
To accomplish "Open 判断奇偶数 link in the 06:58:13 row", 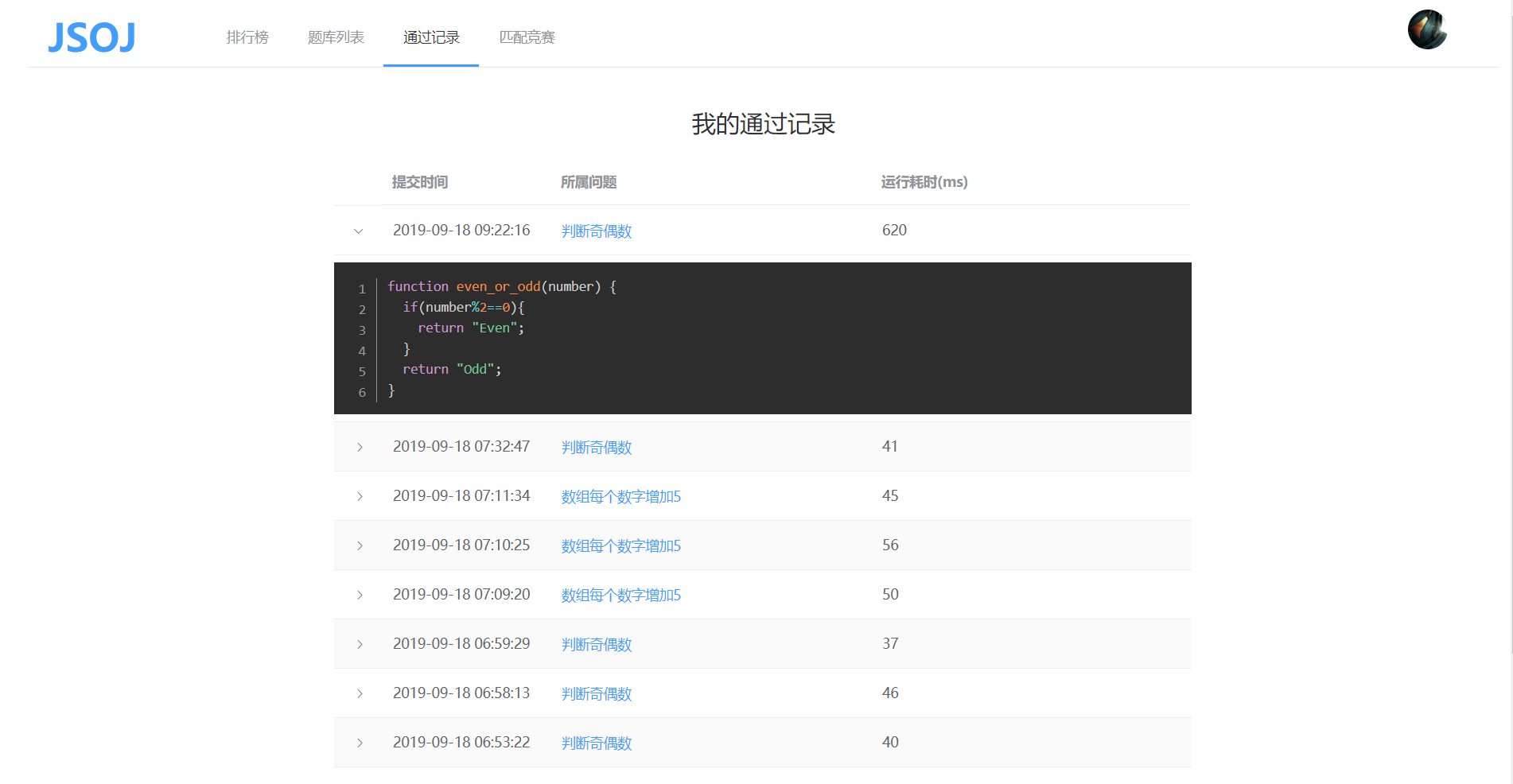I will pyautogui.click(x=597, y=693).
